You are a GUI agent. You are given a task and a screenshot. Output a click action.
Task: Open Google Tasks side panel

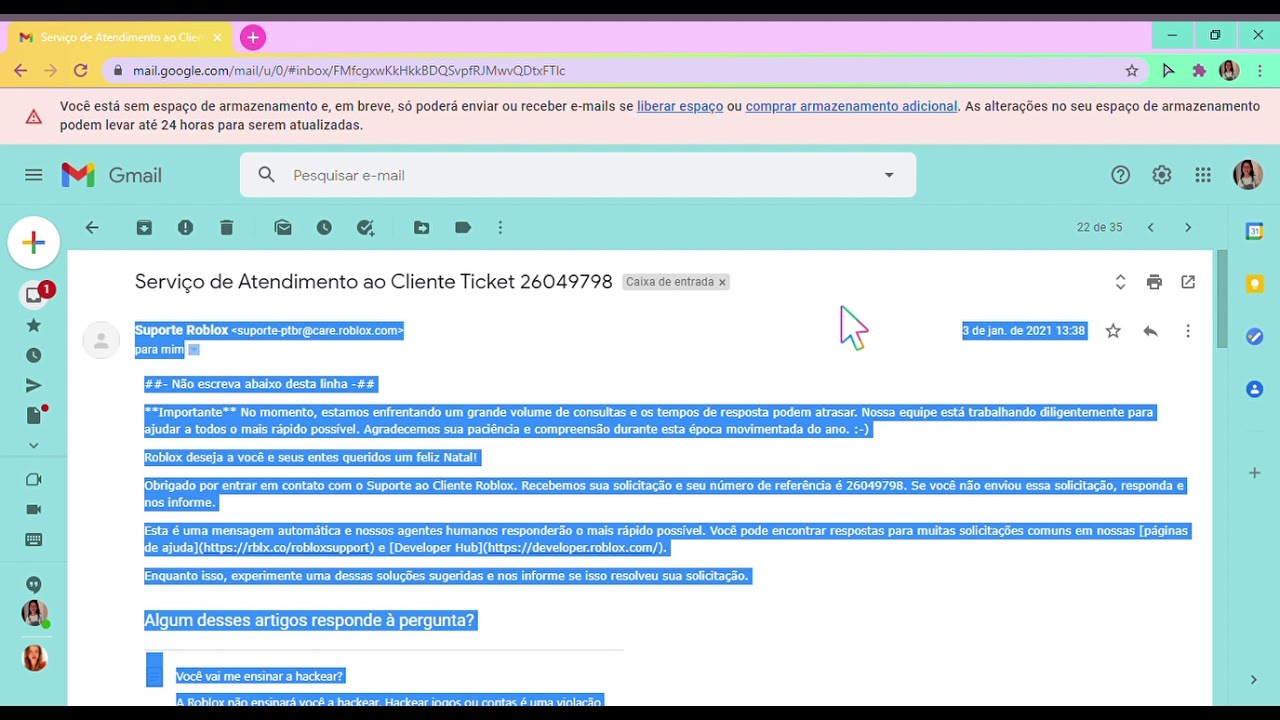point(1254,337)
